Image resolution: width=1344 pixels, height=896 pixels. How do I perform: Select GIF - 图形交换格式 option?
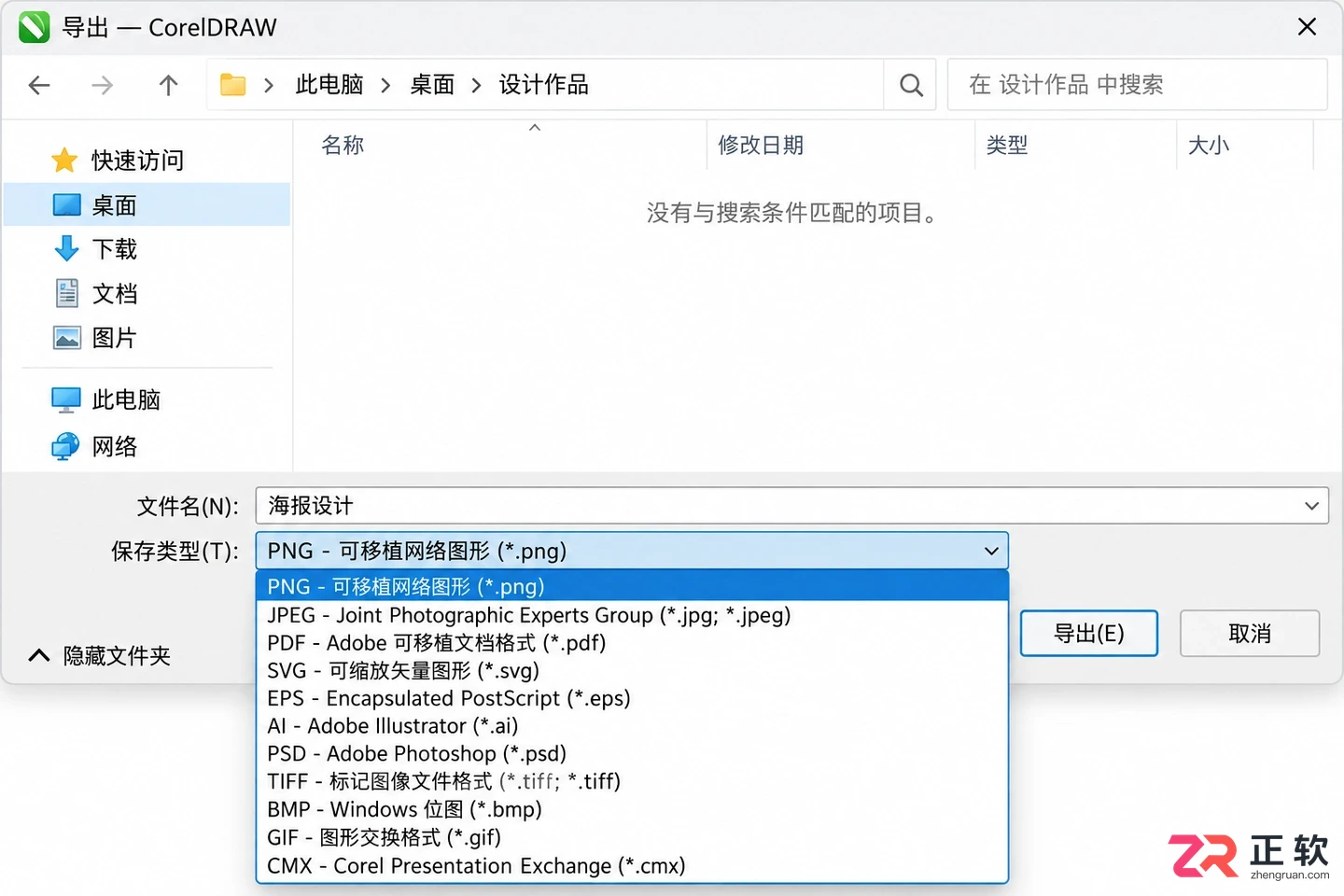pos(632,837)
